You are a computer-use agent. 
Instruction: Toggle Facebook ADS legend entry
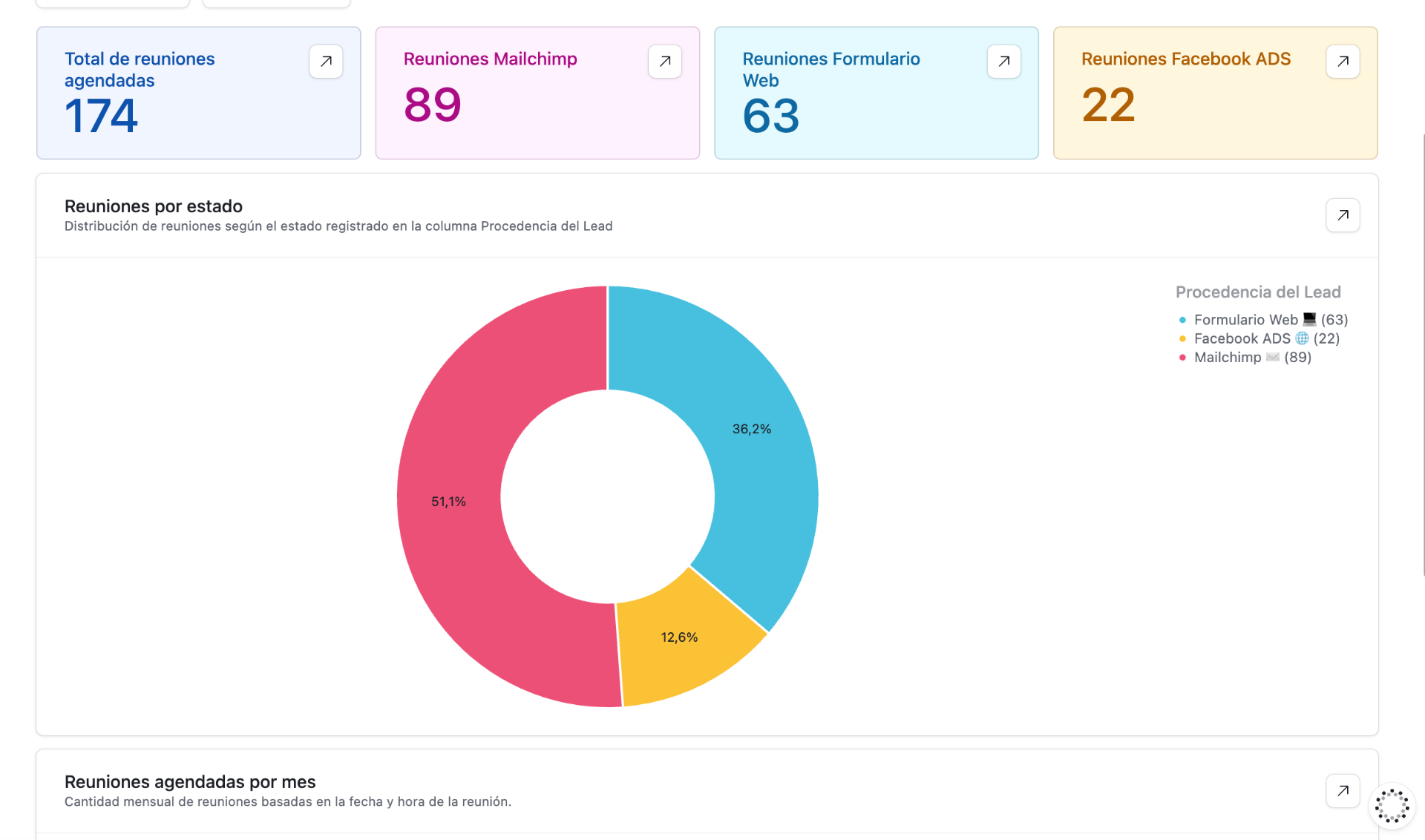point(1259,338)
